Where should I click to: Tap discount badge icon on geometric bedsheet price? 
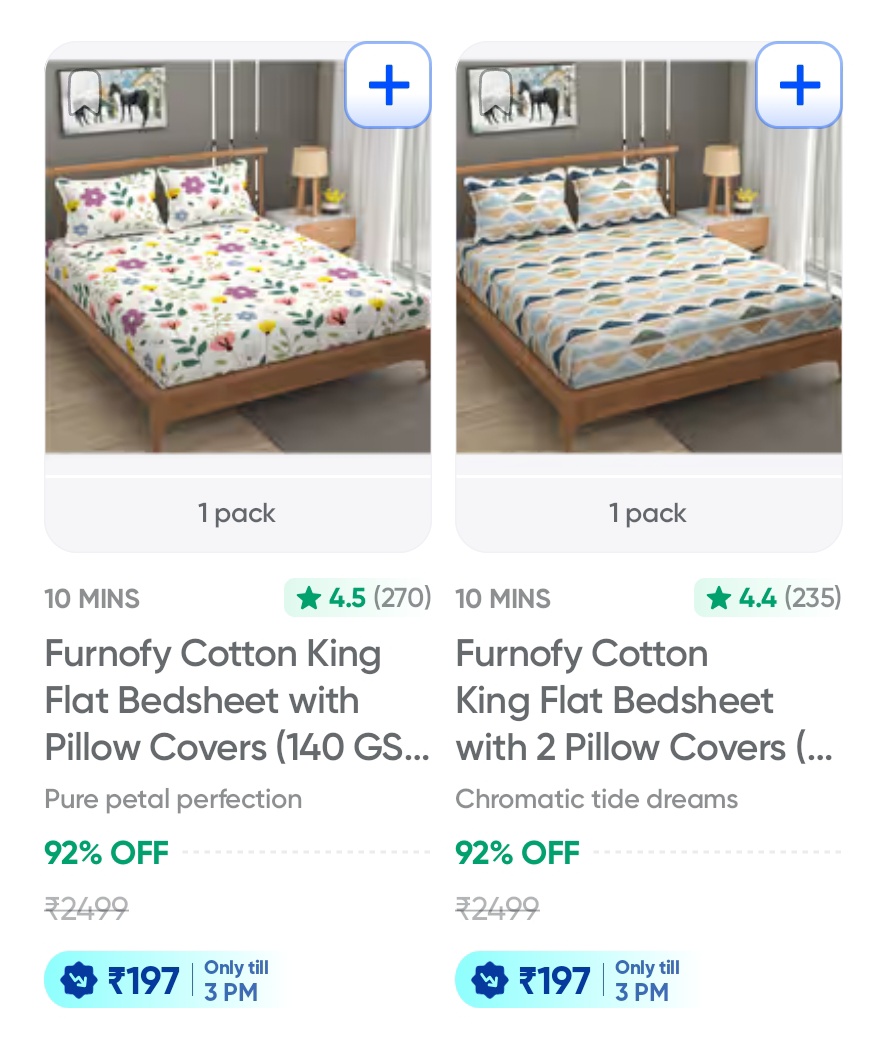click(x=490, y=980)
